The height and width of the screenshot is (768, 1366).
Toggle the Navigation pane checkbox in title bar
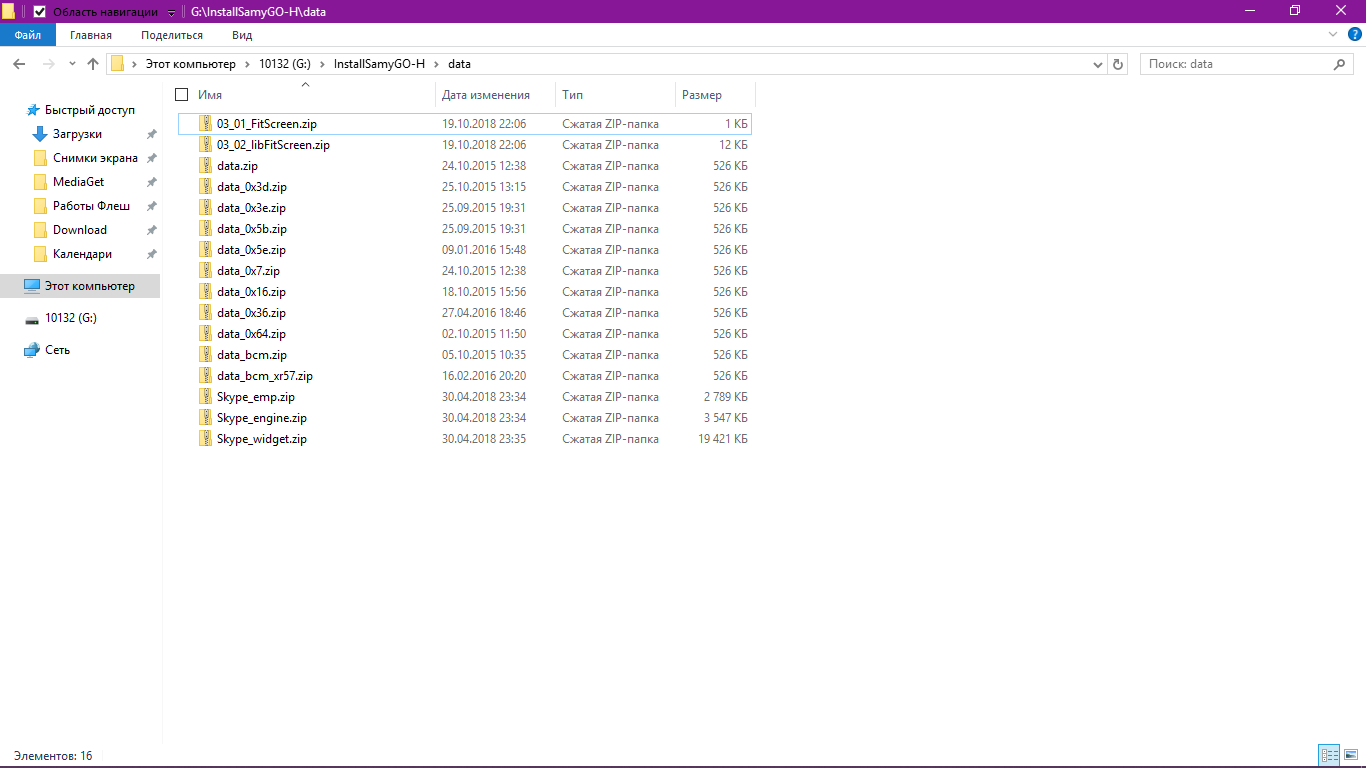coord(40,12)
